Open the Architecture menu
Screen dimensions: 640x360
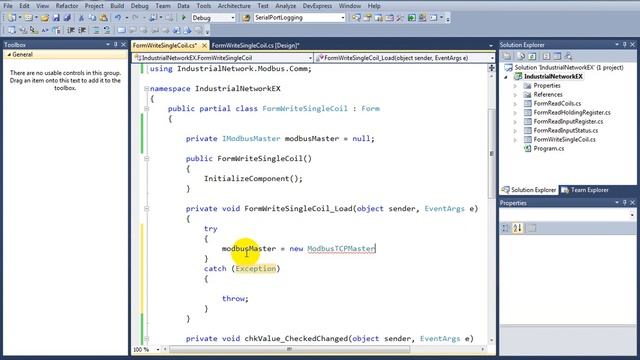pyautogui.click(x=234, y=6)
